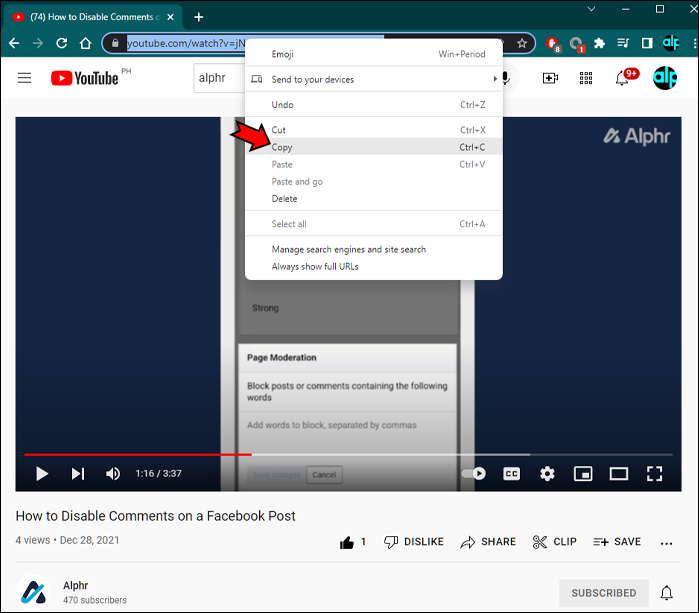This screenshot has height=613, width=699.
Task: Click the CLIP scissors button
Action: [x=555, y=542]
